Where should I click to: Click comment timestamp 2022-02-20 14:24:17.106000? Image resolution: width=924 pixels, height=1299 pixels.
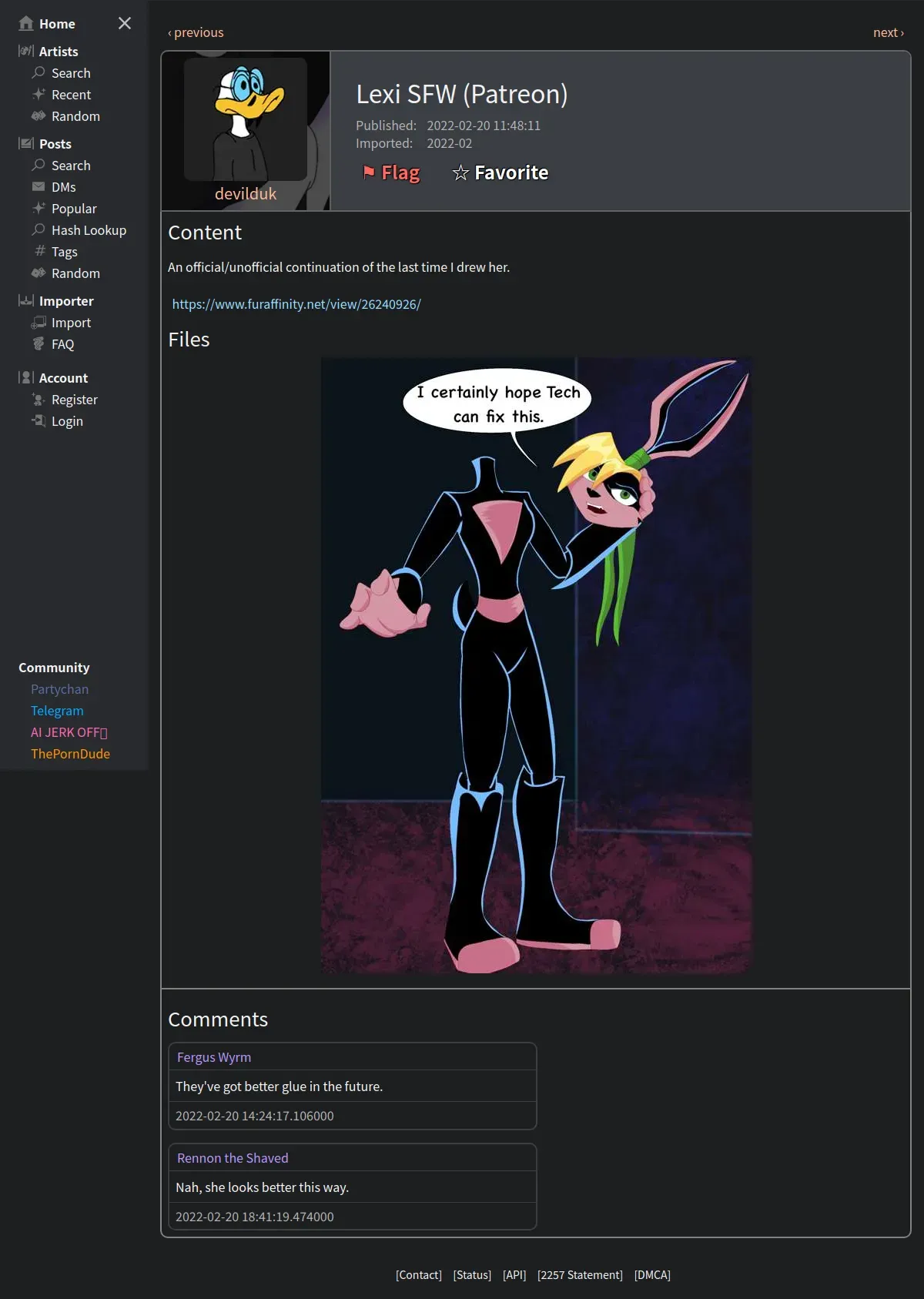[x=255, y=1116]
